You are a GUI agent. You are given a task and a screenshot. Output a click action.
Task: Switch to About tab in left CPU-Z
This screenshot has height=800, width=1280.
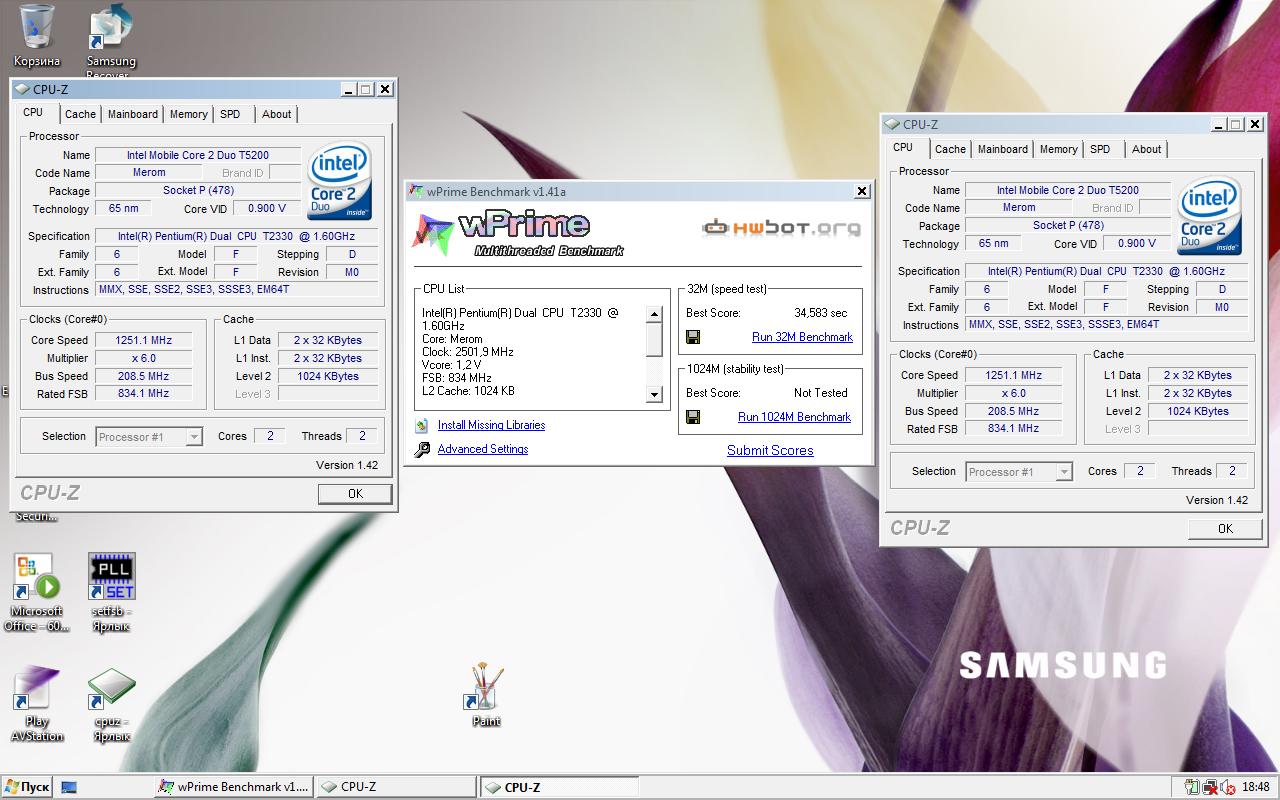277,114
